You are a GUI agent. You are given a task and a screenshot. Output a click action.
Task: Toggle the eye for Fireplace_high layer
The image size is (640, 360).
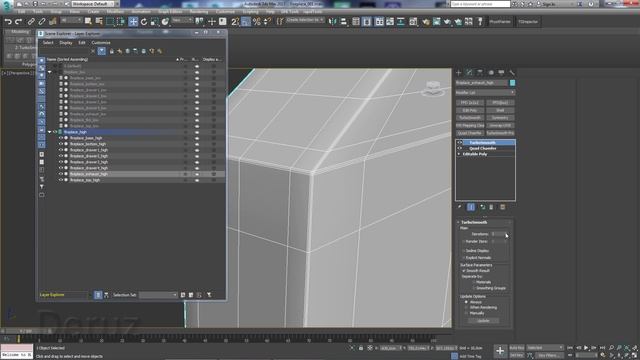[56, 132]
